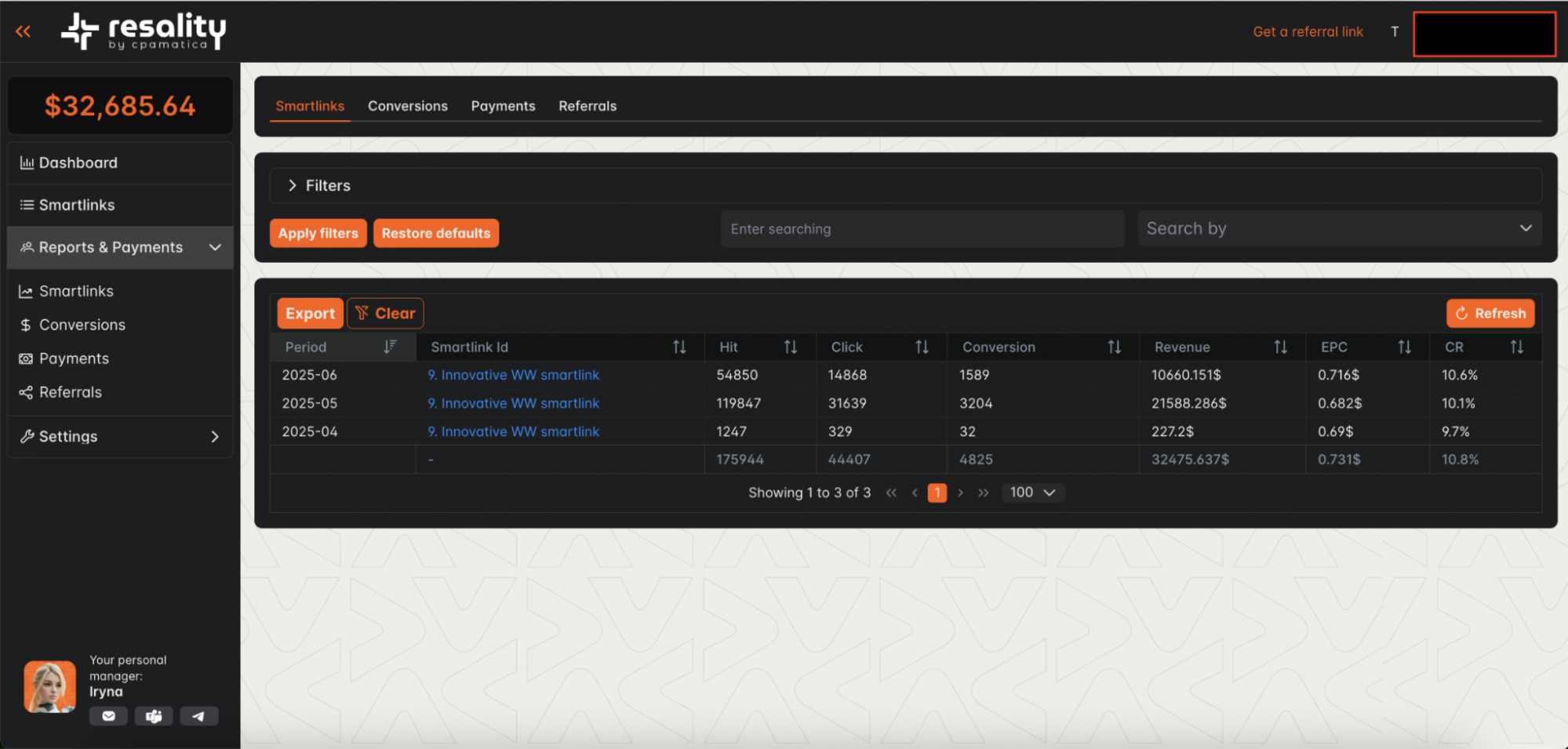Viewport: 1568px width, 749px height.
Task: Sort by Hit column arrows
Action: click(x=790, y=347)
